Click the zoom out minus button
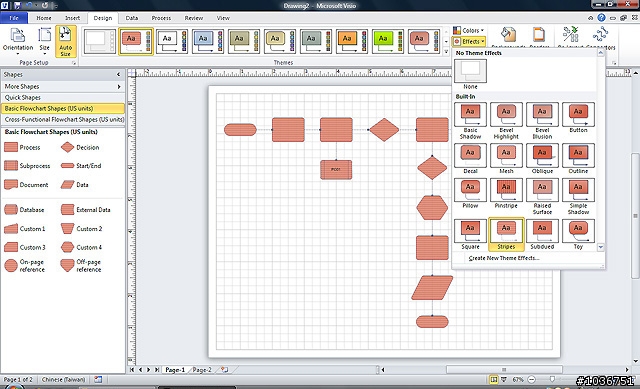Screen dimensions: 640x389 (x=531, y=380)
